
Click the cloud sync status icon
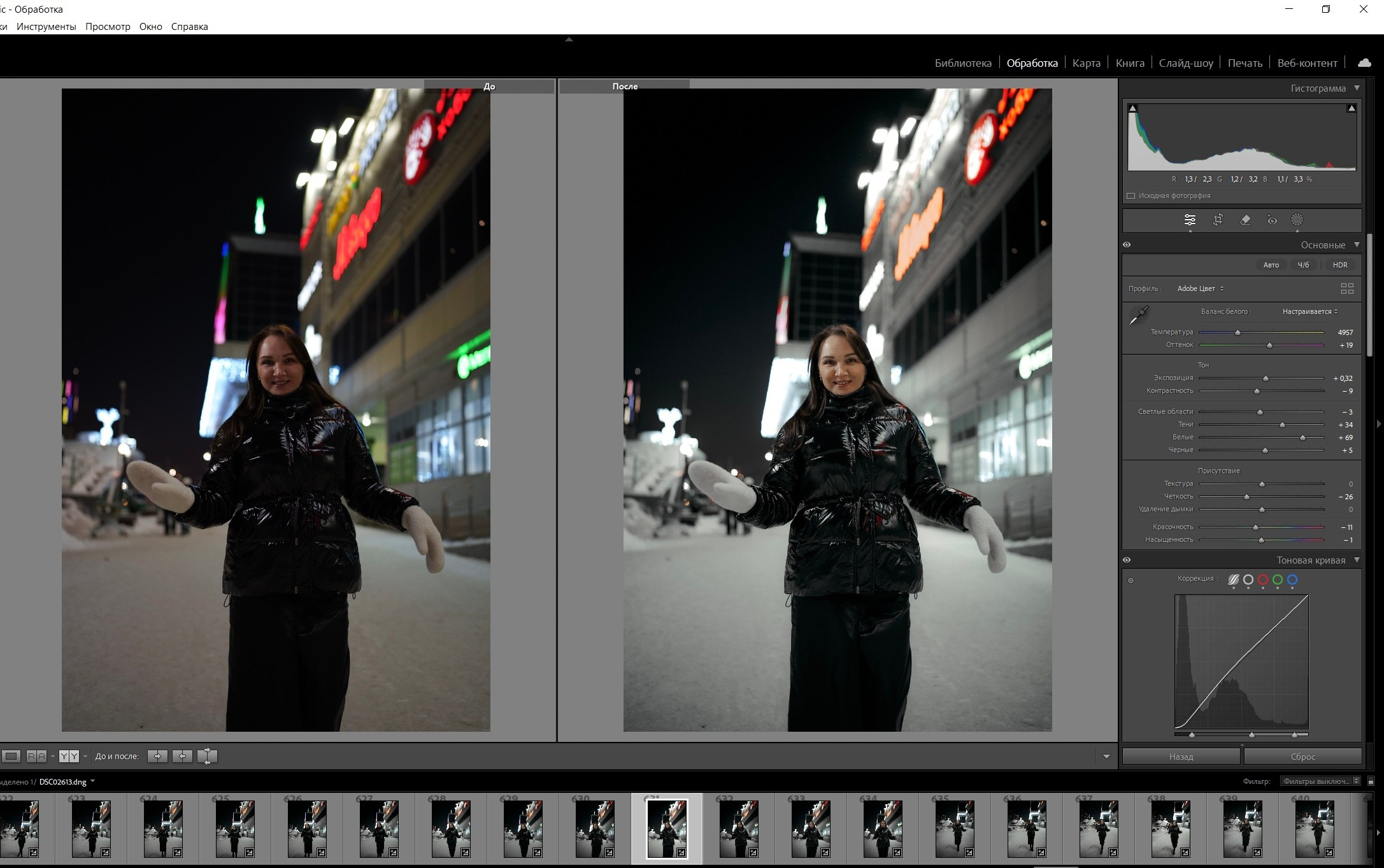[1364, 62]
